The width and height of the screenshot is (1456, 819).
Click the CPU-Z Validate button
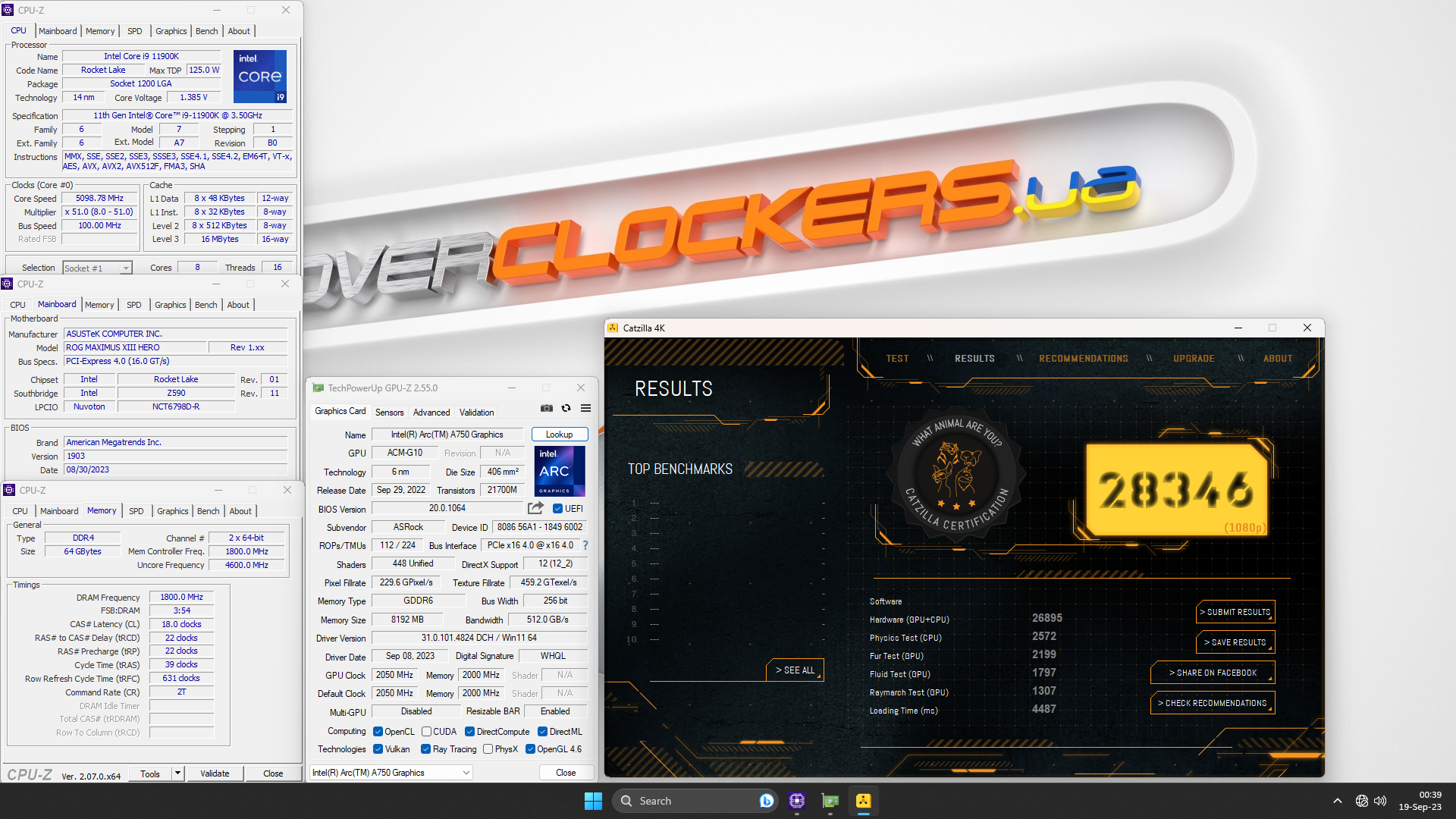point(215,773)
